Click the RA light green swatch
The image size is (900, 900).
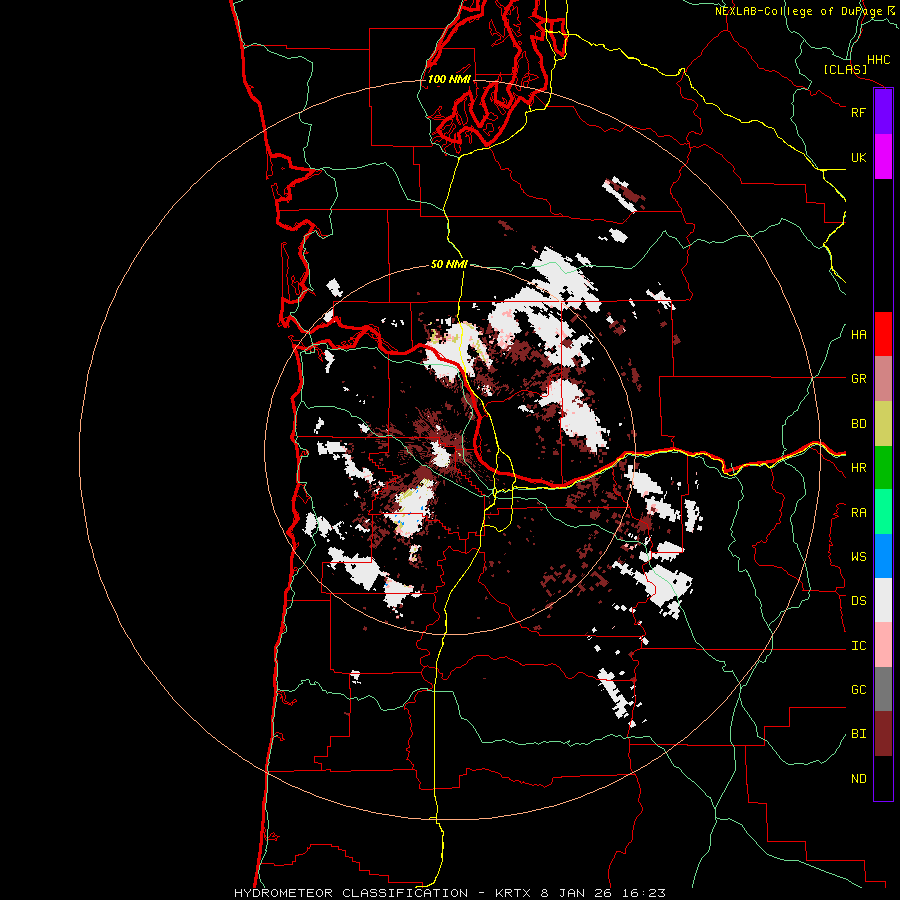883,512
